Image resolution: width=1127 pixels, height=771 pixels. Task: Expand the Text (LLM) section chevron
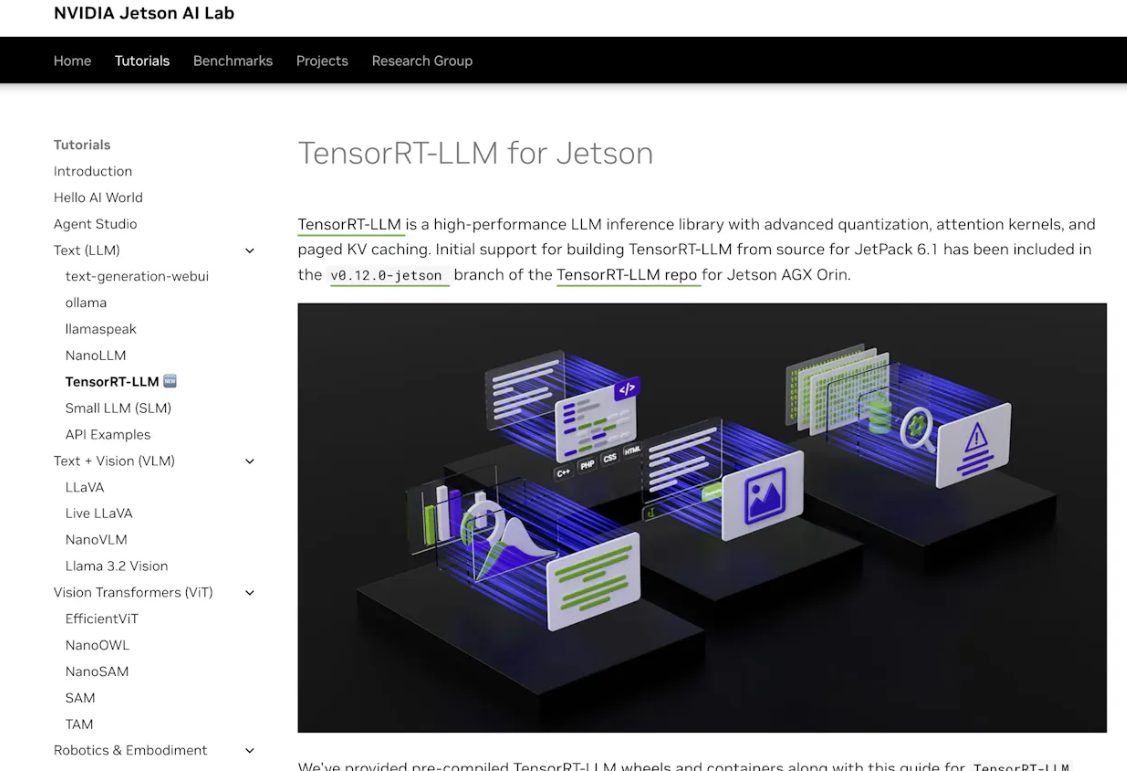pos(249,250)
